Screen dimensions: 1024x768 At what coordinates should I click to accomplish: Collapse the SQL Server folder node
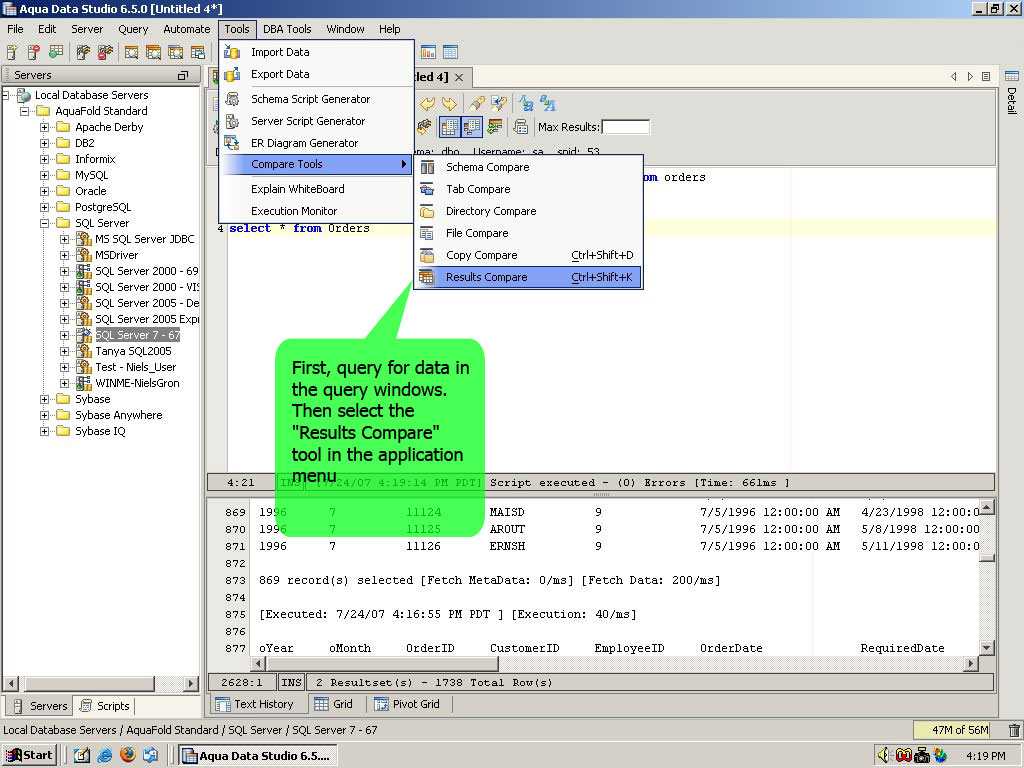[x=44, y=223]
